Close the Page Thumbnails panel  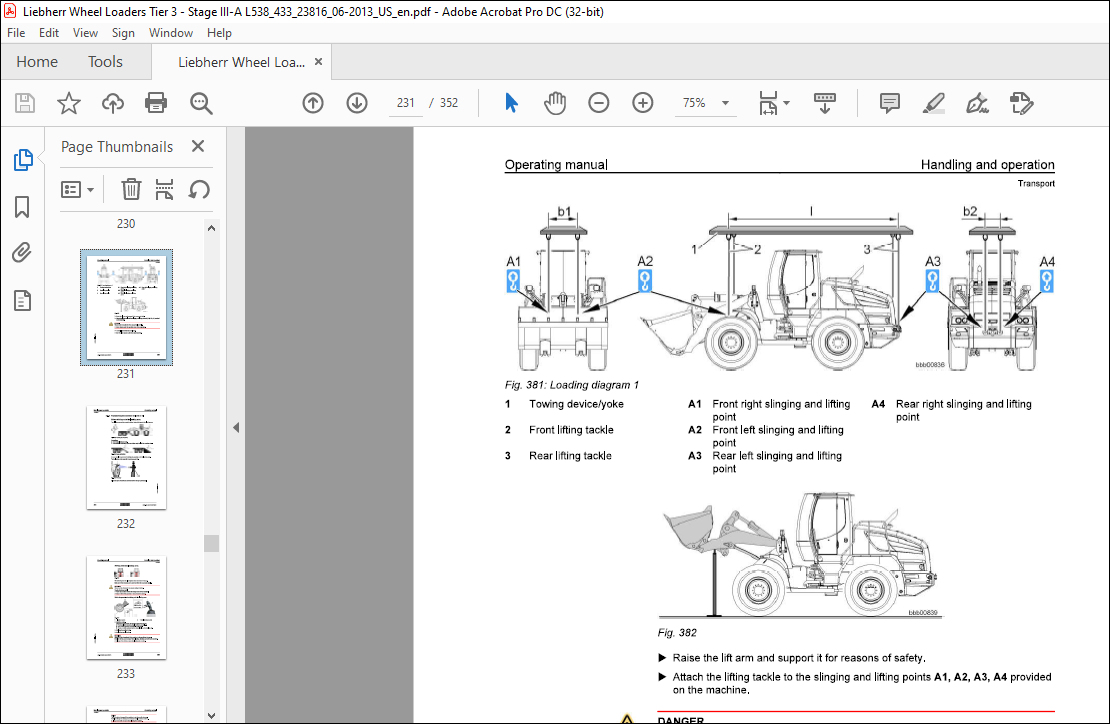tap(198, 146)
